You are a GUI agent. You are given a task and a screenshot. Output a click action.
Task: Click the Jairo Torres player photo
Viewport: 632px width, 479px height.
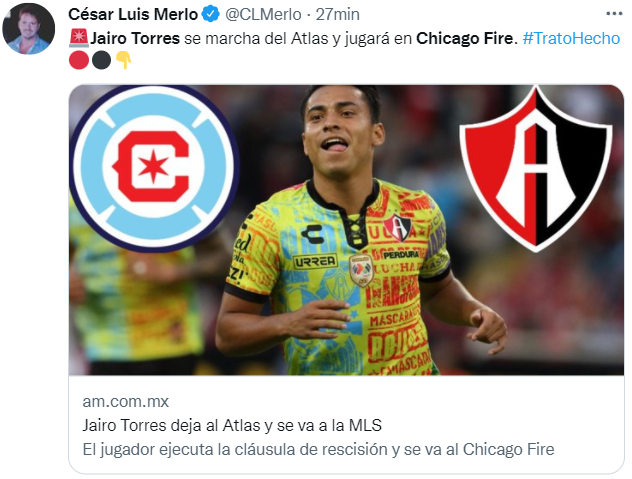tap(346, 230)
